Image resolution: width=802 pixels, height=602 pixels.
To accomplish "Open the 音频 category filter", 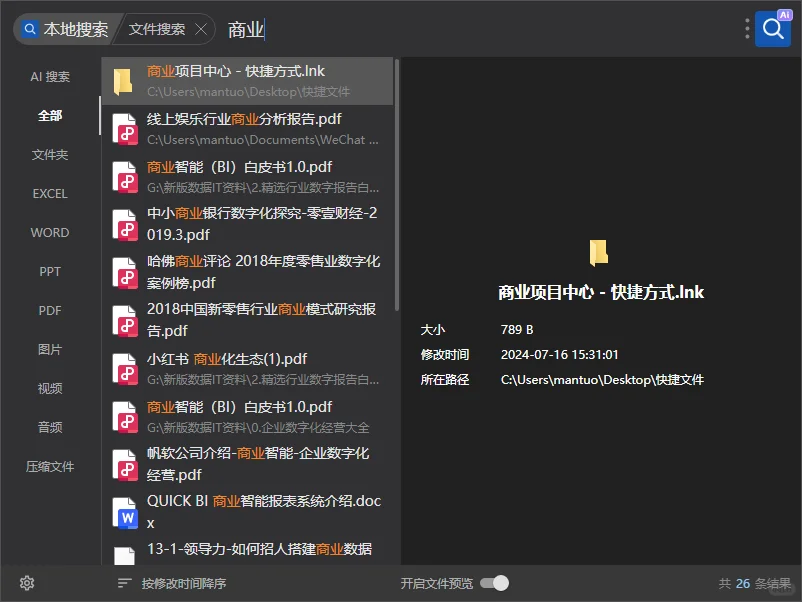I will pyautogui.click(x=49, y=427).
